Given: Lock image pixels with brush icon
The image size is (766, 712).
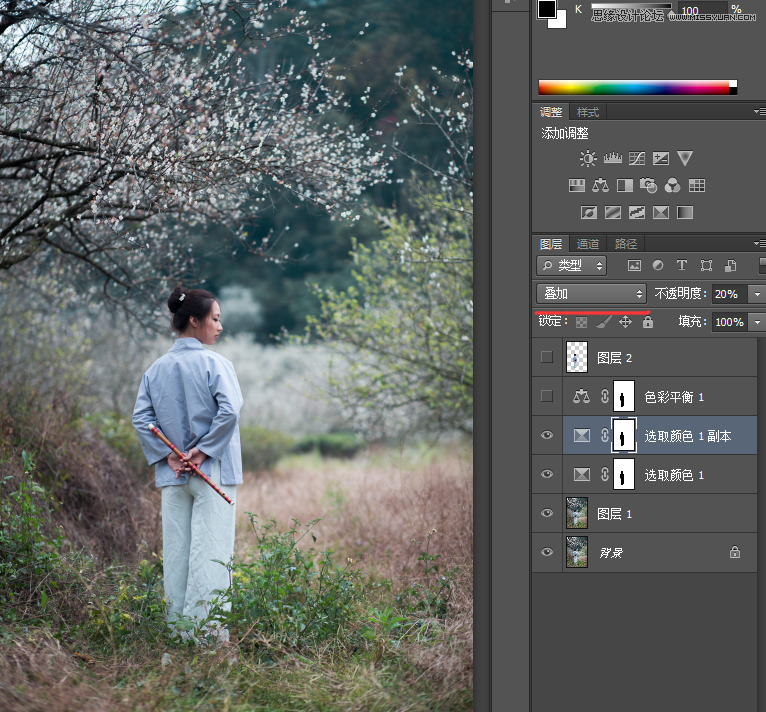Looking at the screenshot, I should point(604,322).
